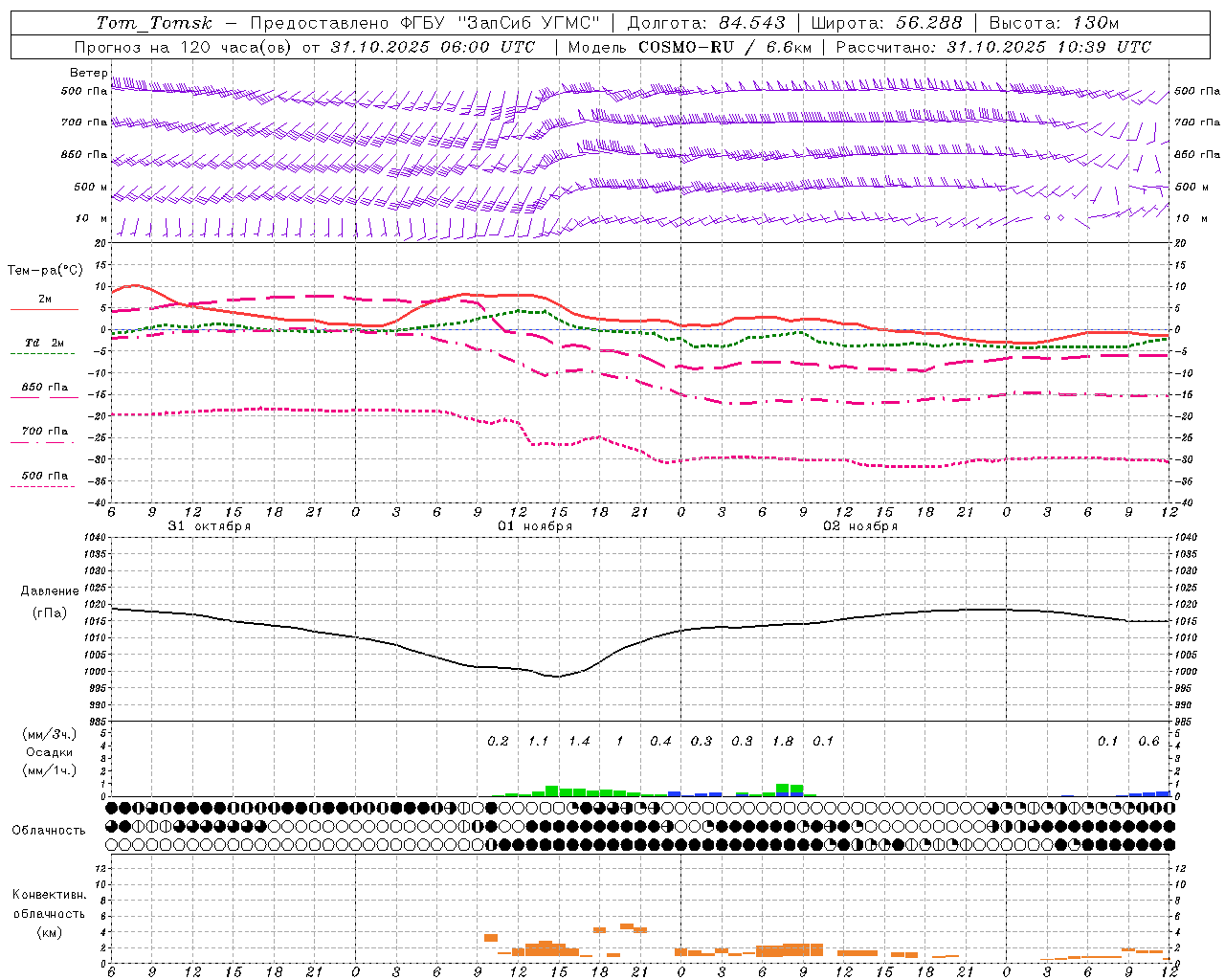Select the 02 ноября date label

pyautogui.click(x=860, y=526)
